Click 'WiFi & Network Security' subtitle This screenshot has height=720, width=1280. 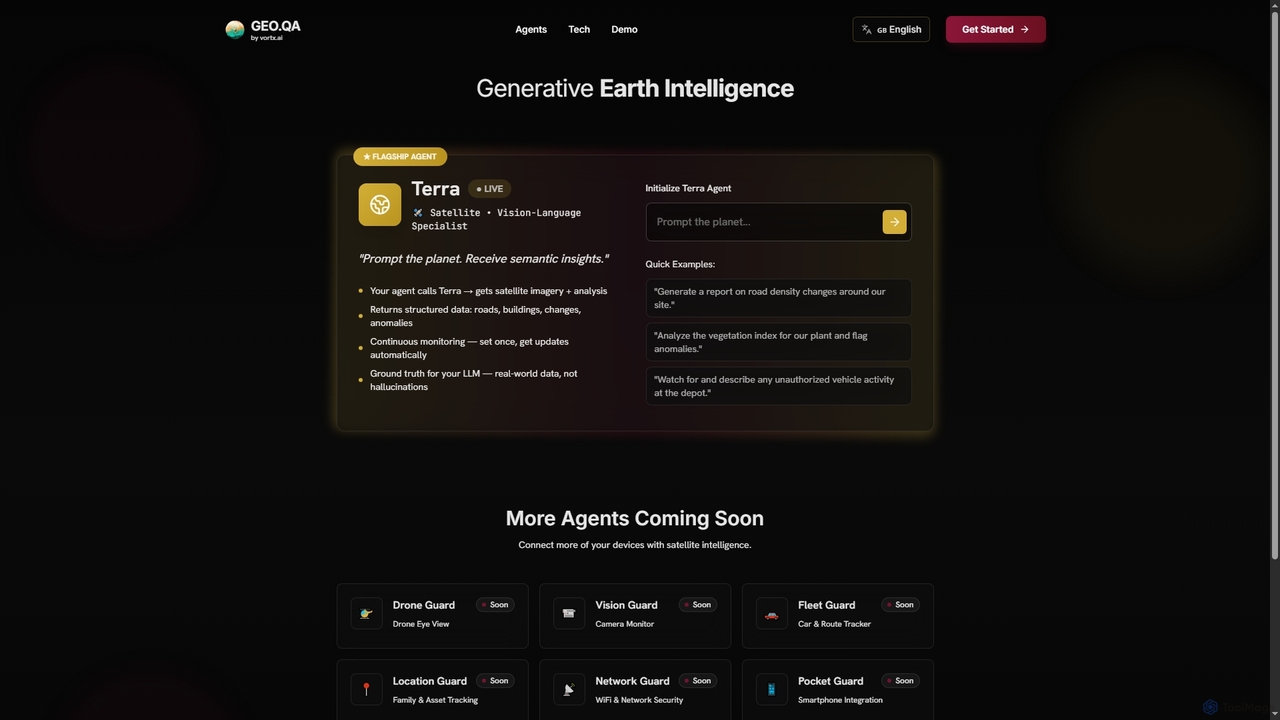(x=639, y=700)
